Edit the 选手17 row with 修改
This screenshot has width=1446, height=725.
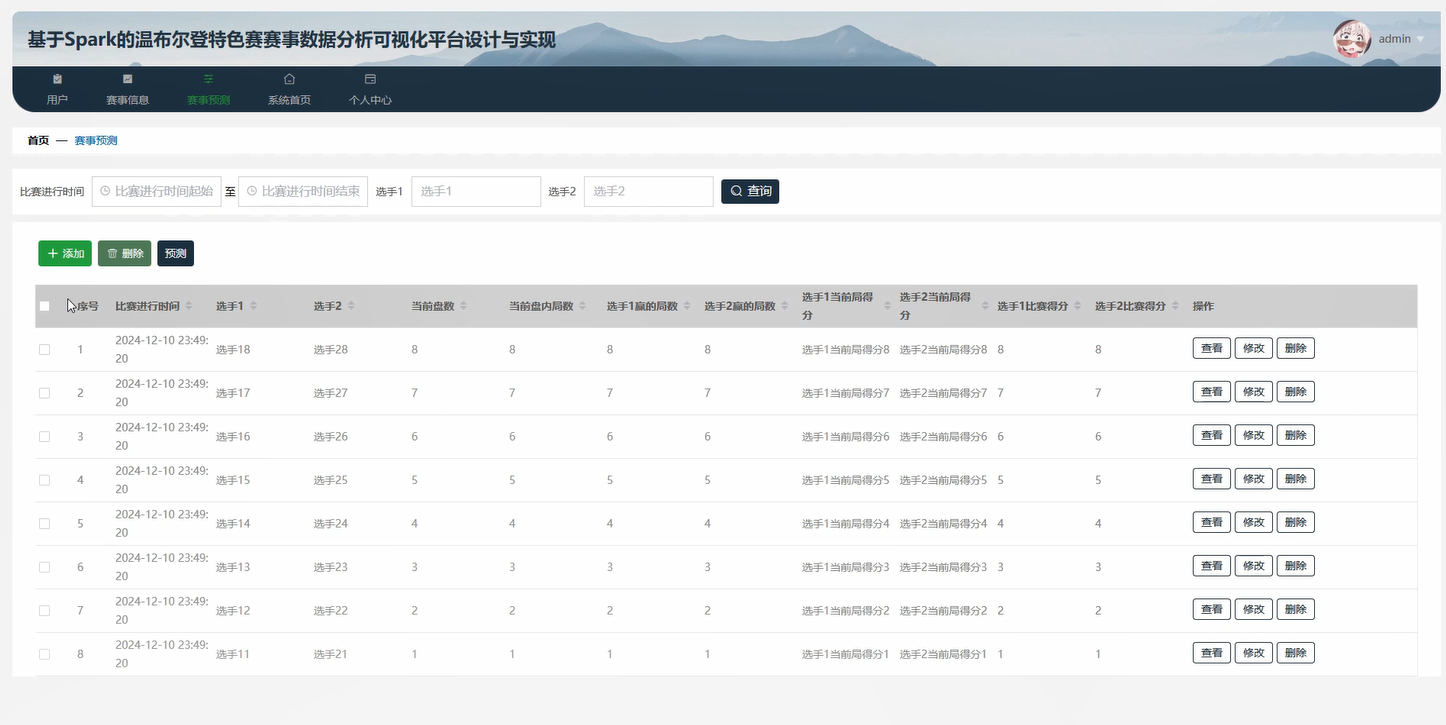[x=1254, y=392]
